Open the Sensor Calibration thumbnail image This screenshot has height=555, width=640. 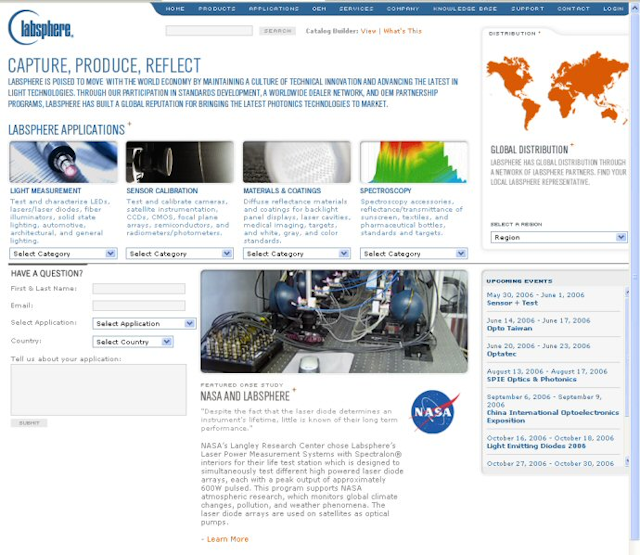[180, 162]
